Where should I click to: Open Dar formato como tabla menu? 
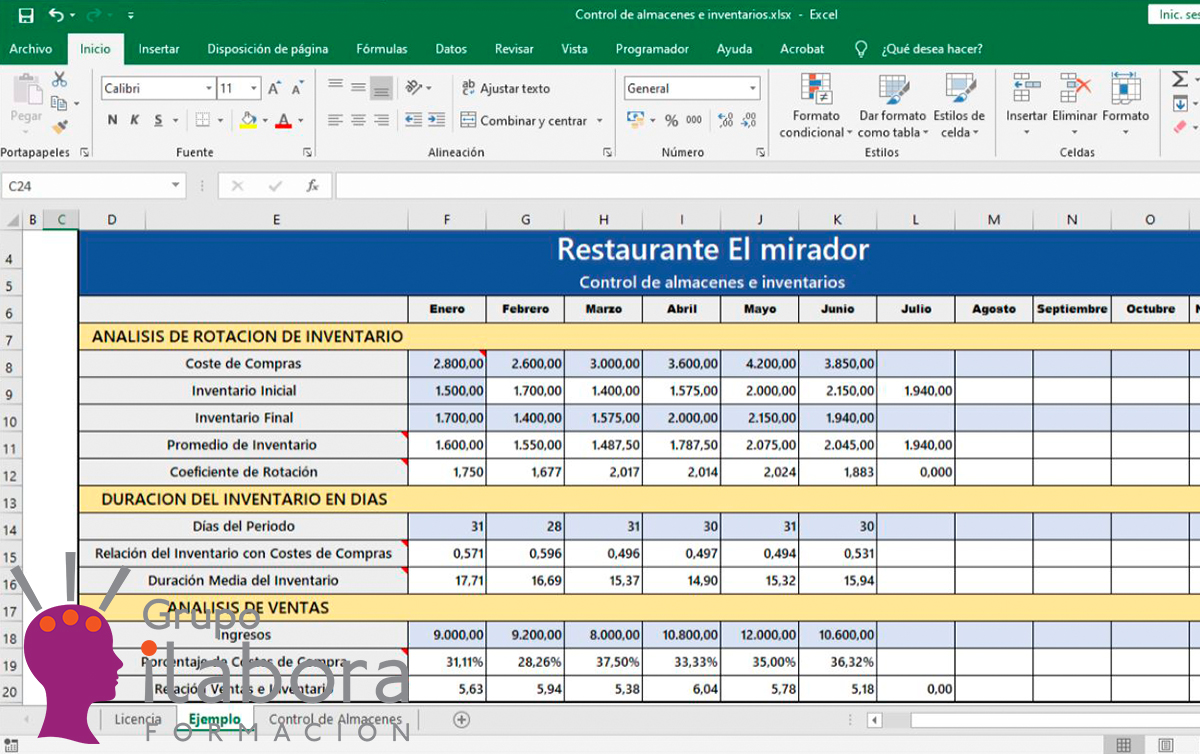(893, 106)
